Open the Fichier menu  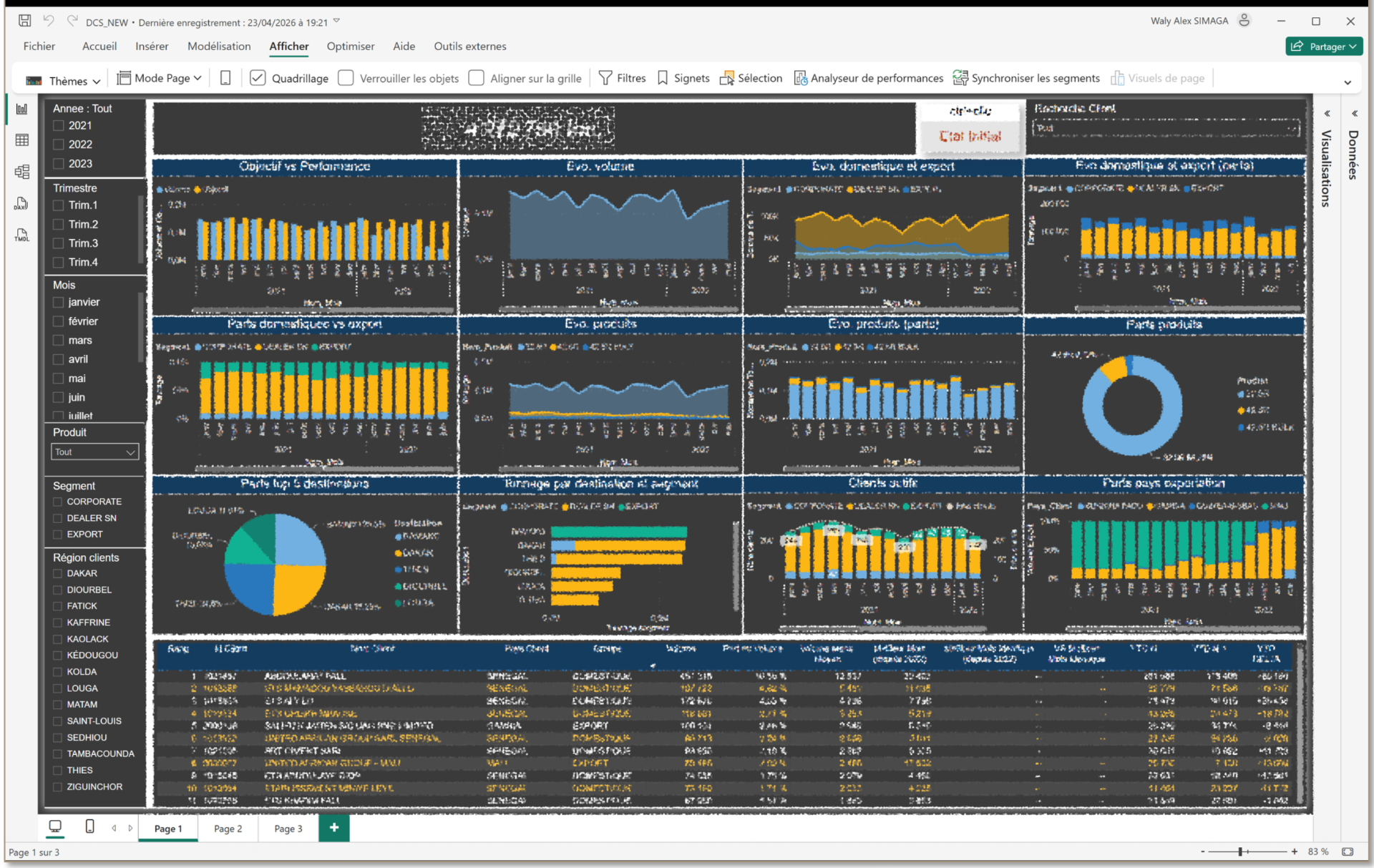[39, 47]
